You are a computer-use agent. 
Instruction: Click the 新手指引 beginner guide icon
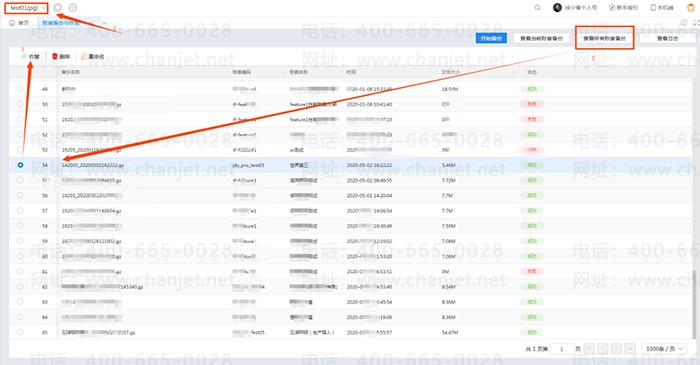612,8
